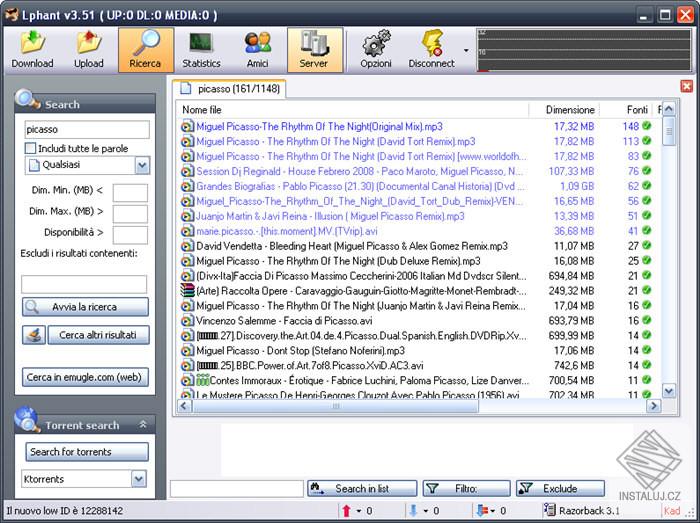Close the picasso results tab with red X

coord(687,86)
